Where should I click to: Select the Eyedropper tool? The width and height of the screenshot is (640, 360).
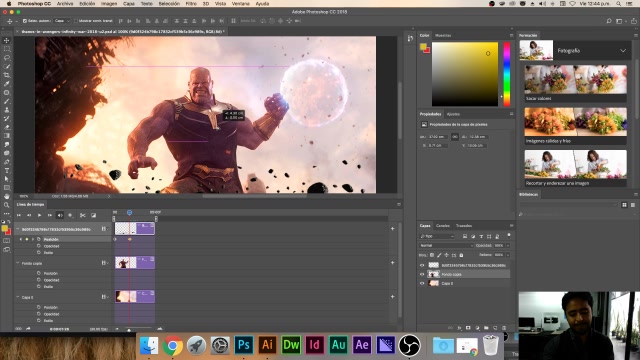[7, 84]
